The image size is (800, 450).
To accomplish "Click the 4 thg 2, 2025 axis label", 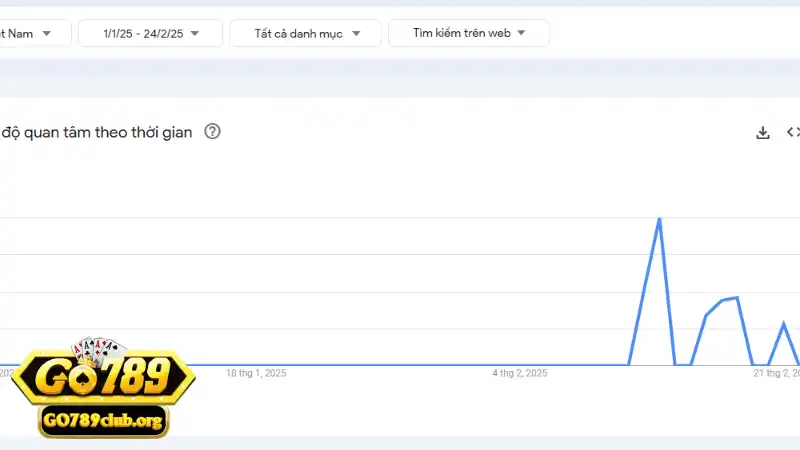I will click(519, 373).
